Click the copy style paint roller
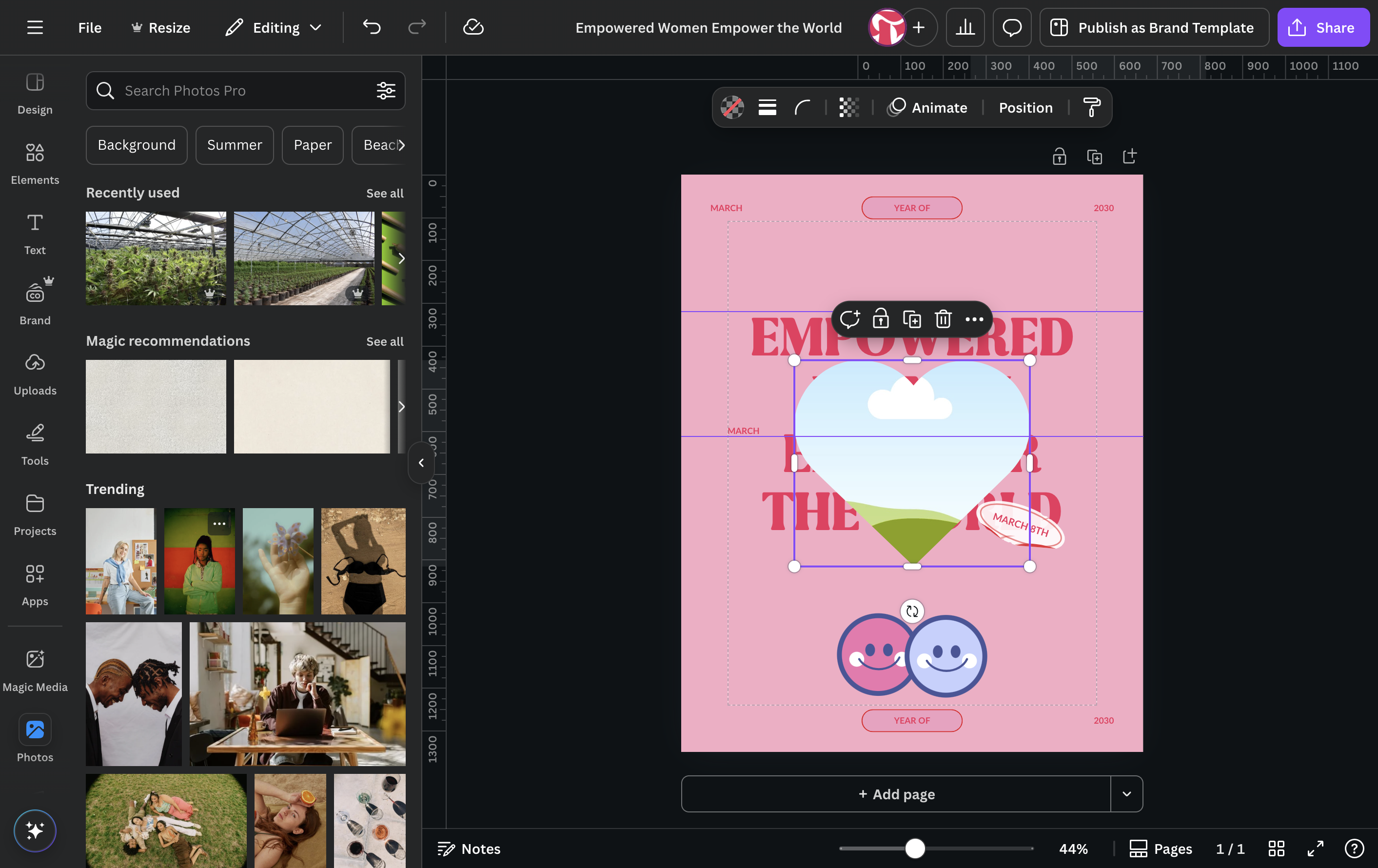Image resolution: width=1378 pixels, height=868 pixels. (x=1092, y=108)
